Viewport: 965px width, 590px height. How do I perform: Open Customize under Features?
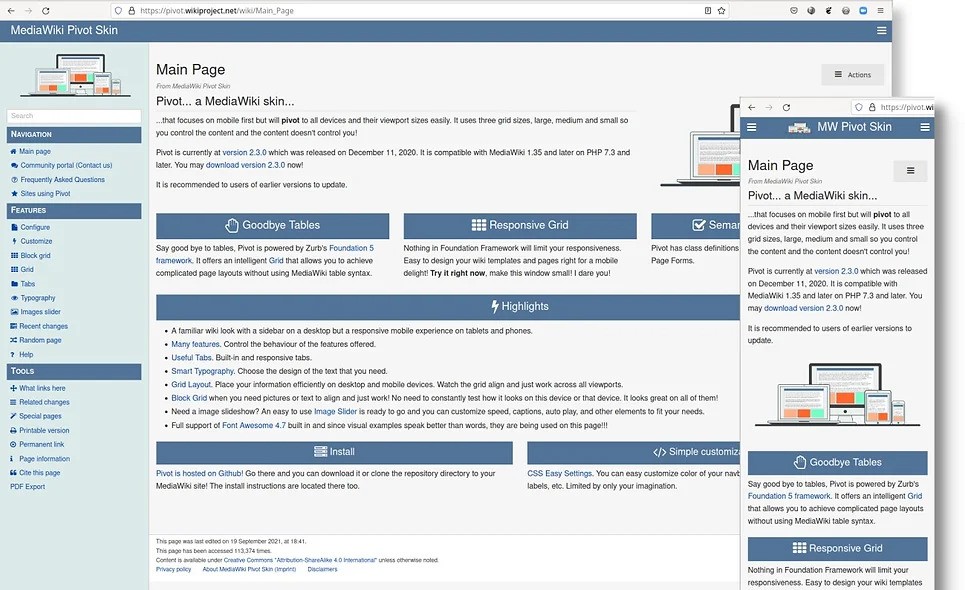pos(36,241)
